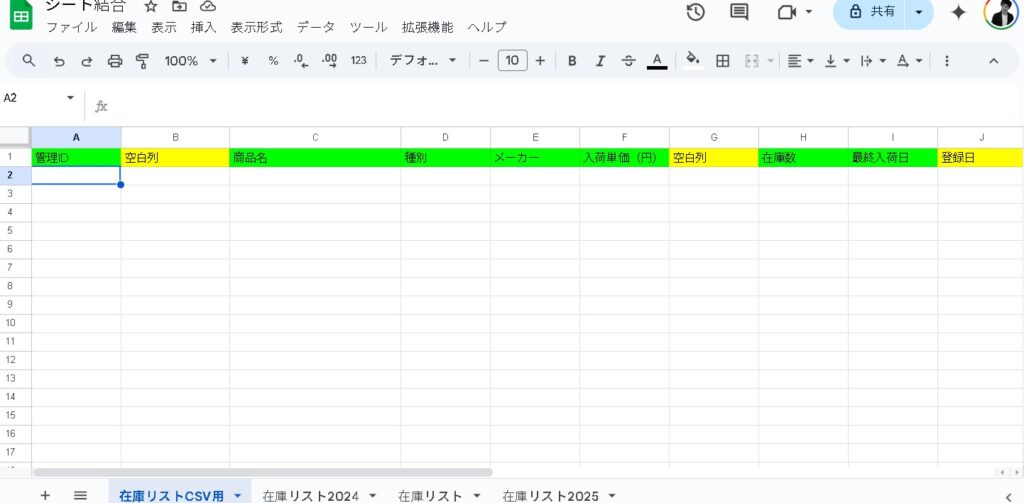Open the horizontal align dropdown
The width and height of the screenshot is (1024, 503).
coord(800,61)
